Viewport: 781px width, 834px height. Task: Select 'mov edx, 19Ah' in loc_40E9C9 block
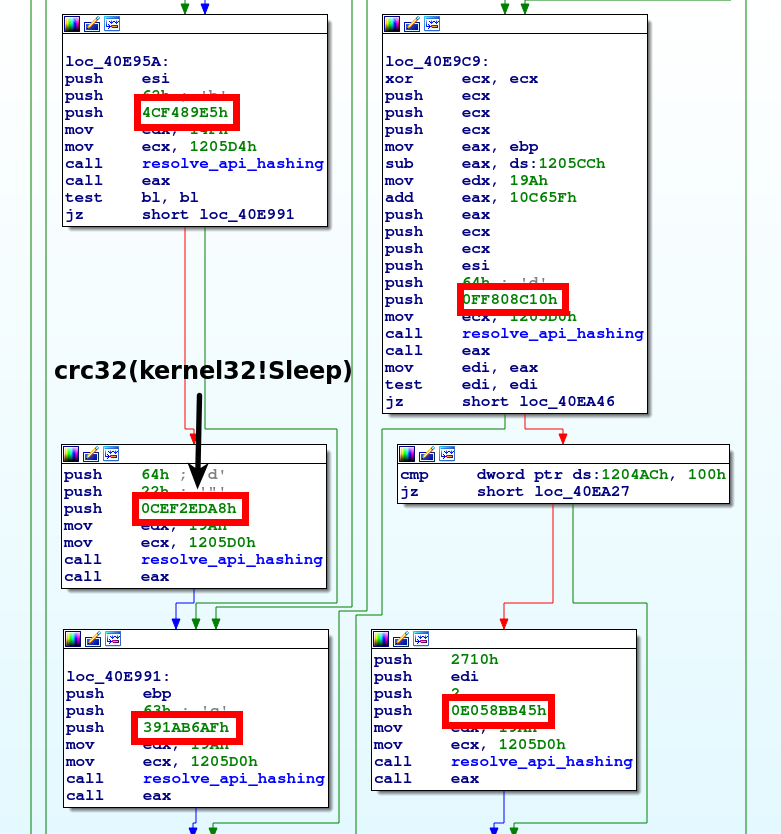467,181
